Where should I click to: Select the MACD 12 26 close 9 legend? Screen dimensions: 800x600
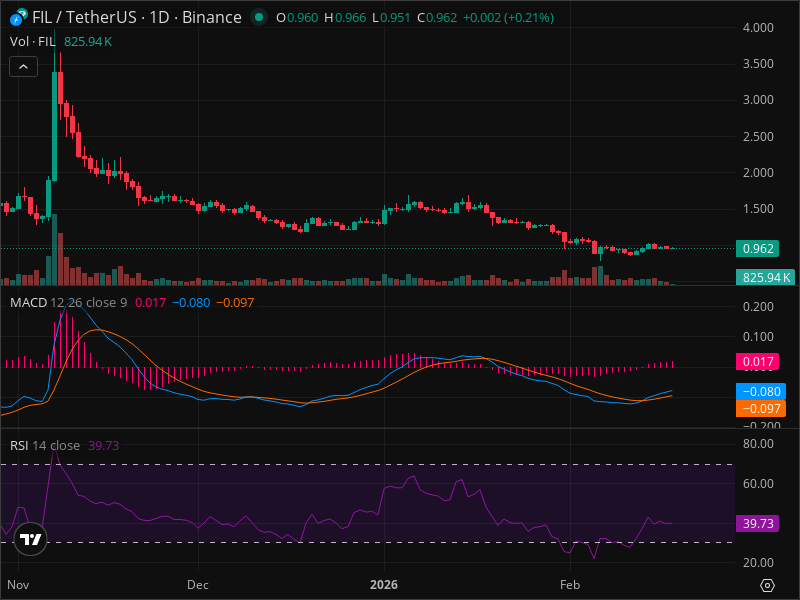[68, 303]
